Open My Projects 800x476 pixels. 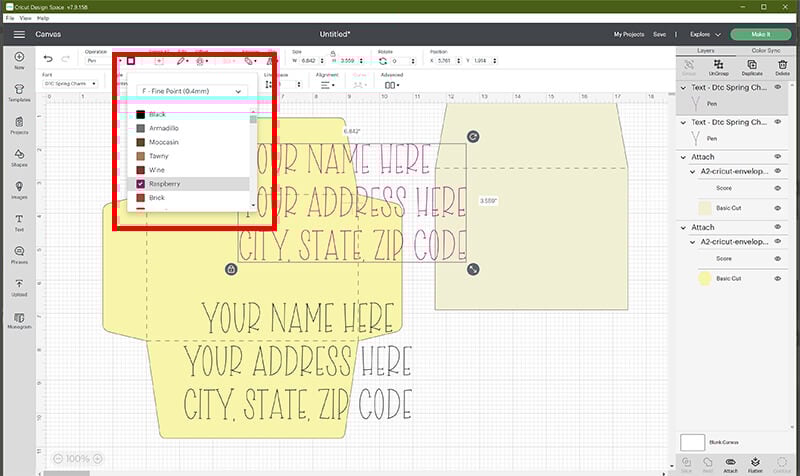(x=629, y=34)
